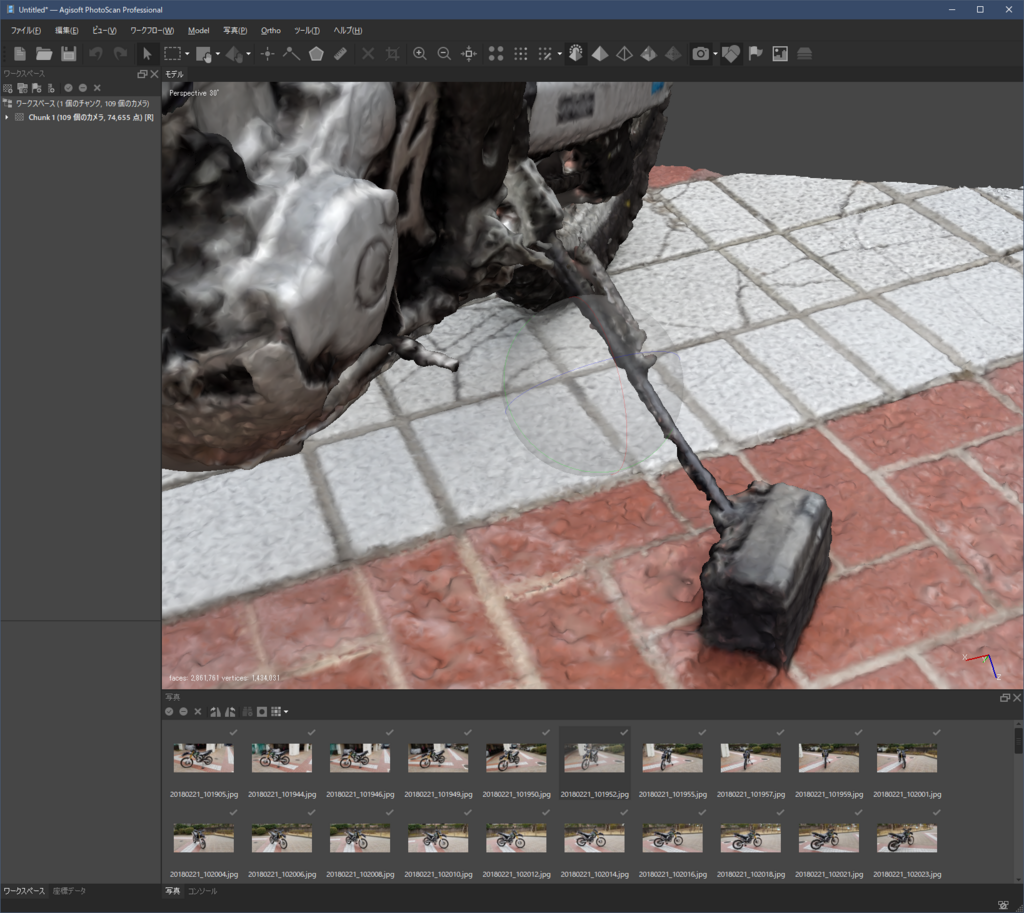This screenshot has width=1024, height=913.
Task: Open the Ortho menu
Action: point(270,31)
